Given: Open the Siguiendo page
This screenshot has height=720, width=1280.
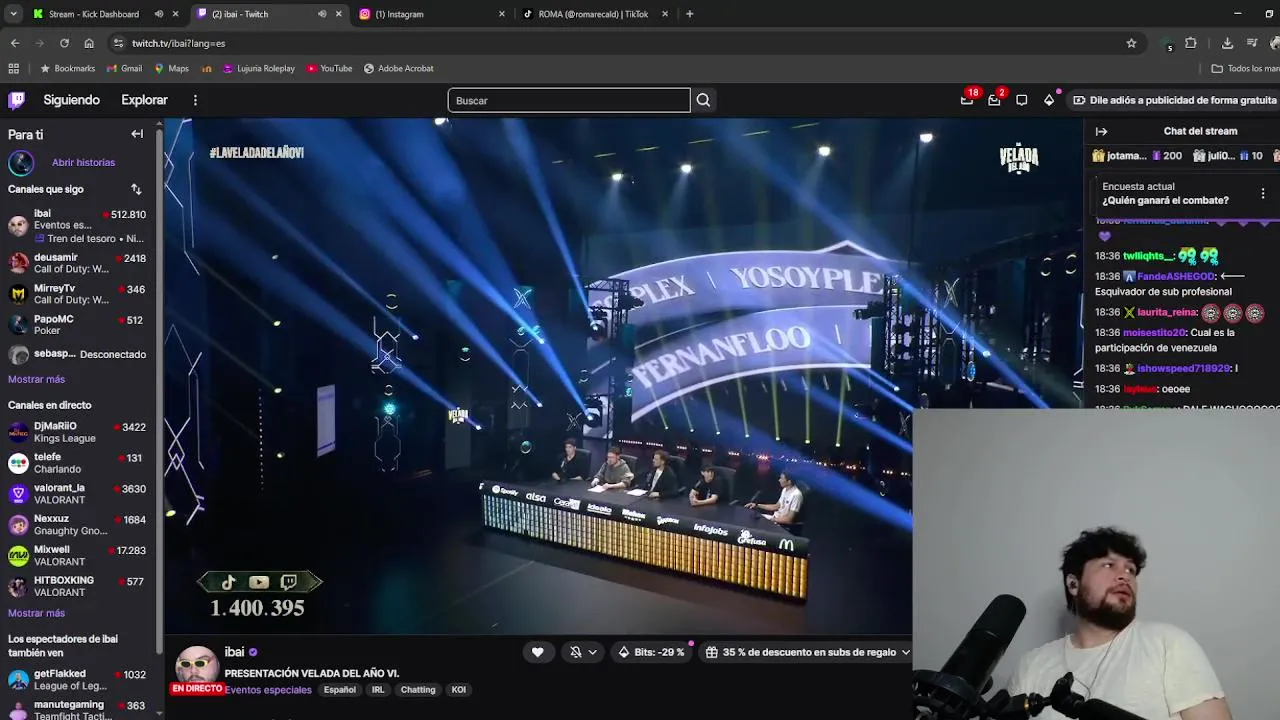Looking at the screenshot, I should point(71,100).
